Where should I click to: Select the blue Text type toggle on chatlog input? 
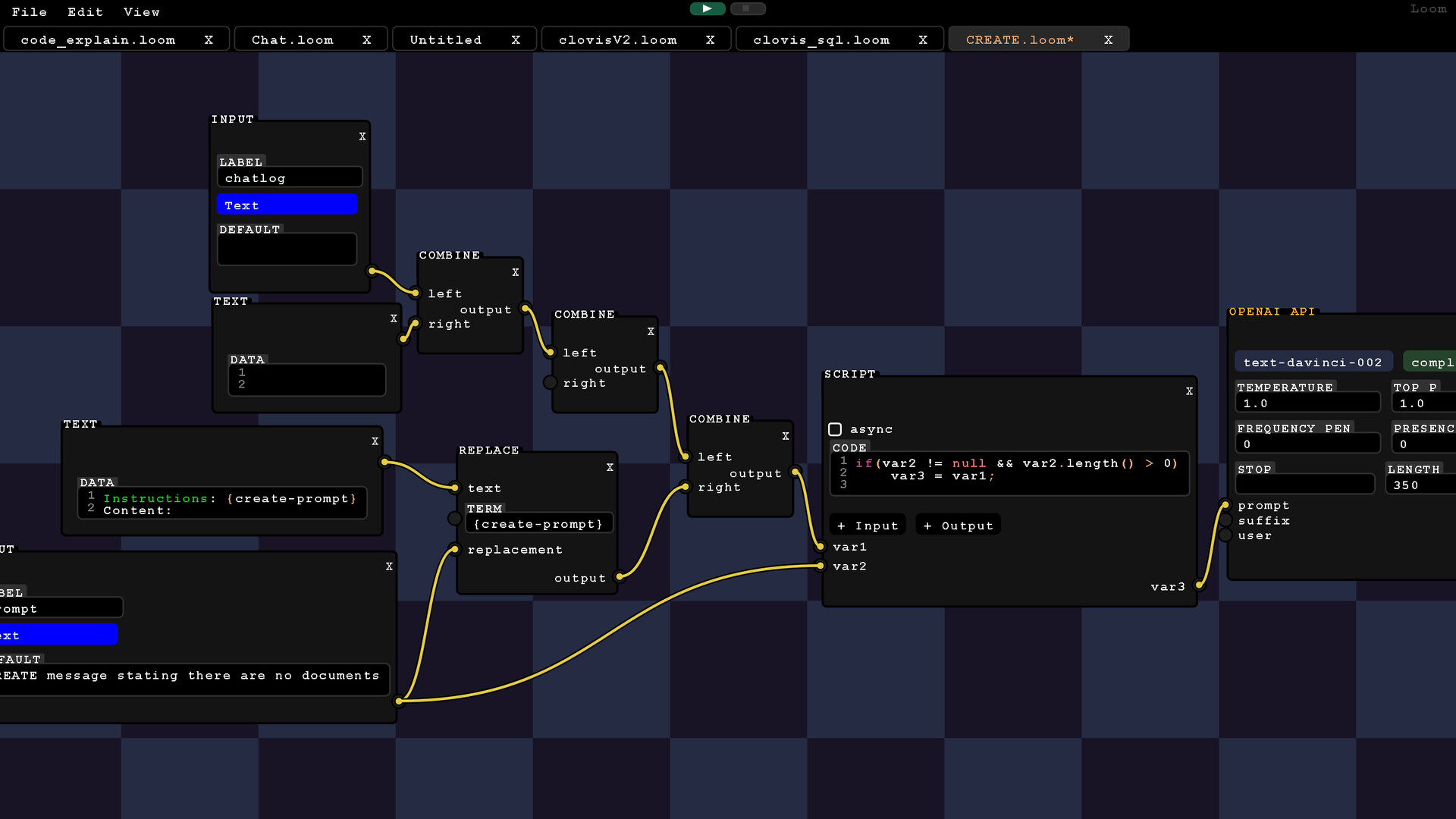click(x=287, y=205)
